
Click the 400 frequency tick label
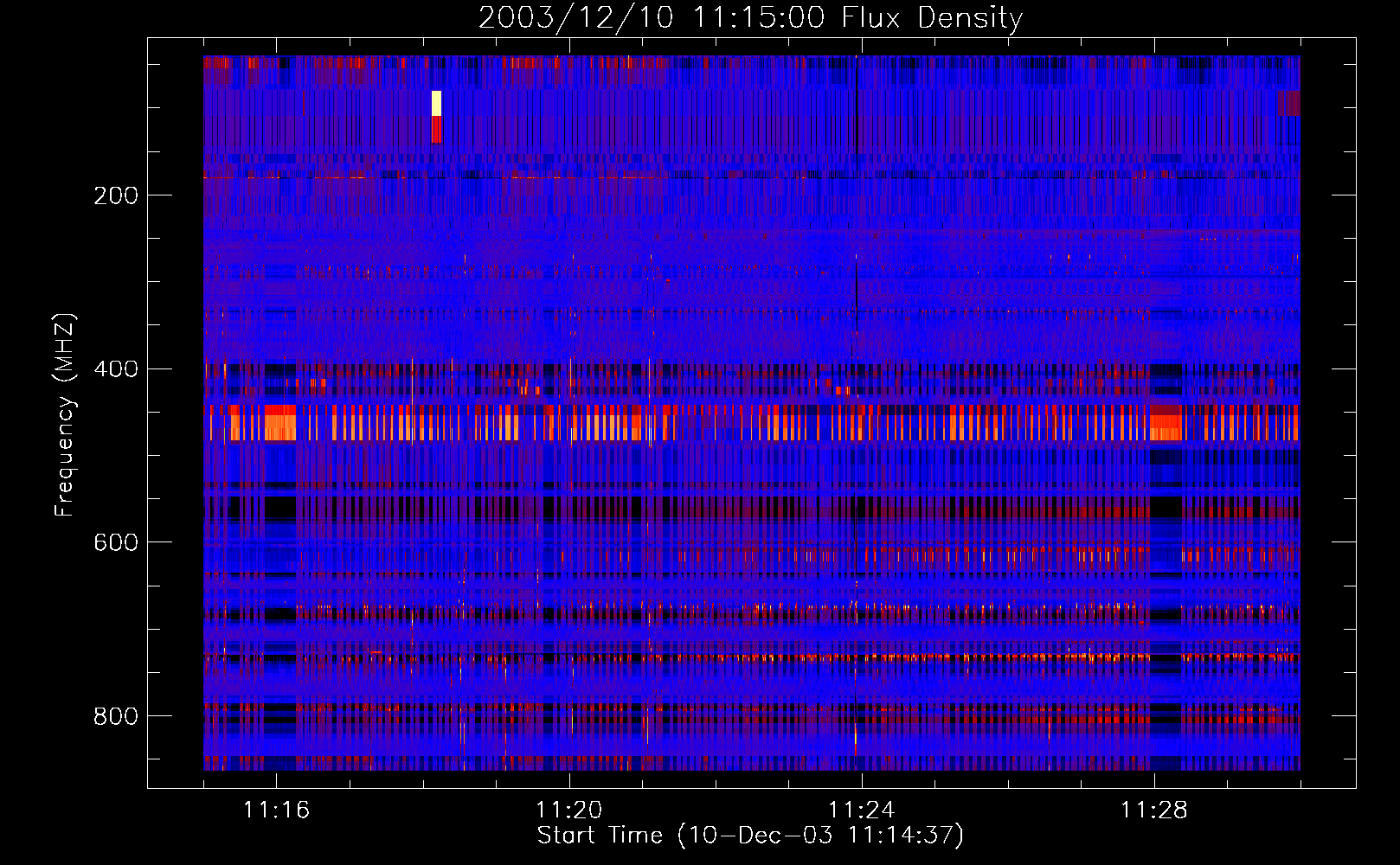pos(115,369)
